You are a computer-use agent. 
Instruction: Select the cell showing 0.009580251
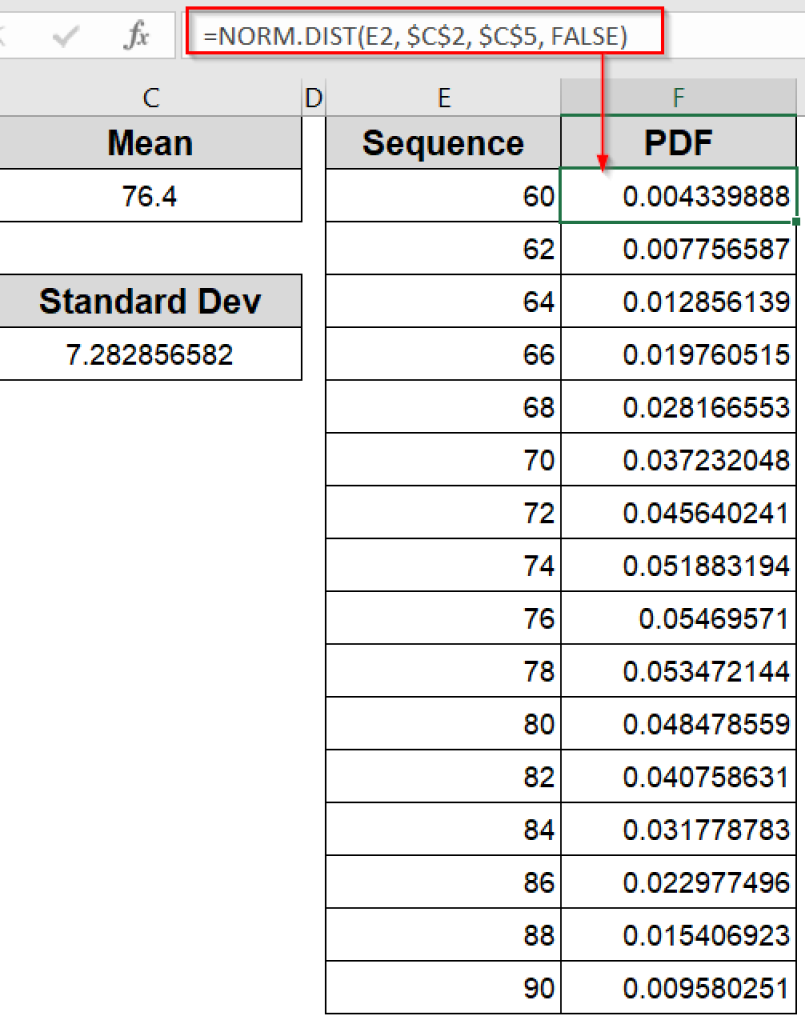coord(678,986)
